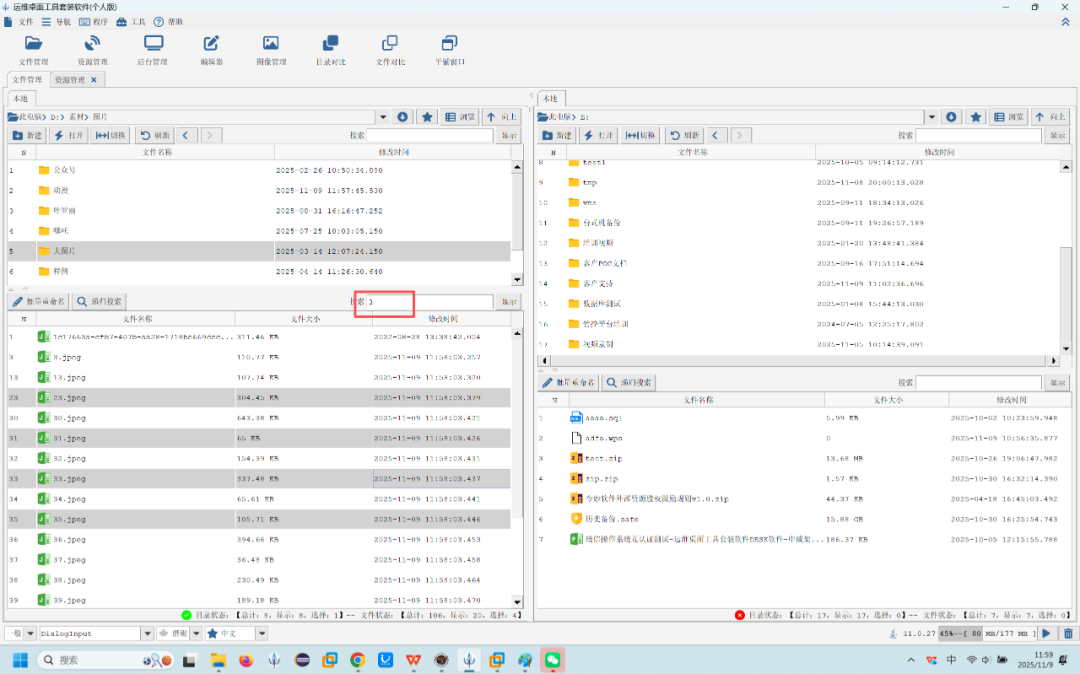
Task: Open Firefox from the taskbar
Action: pyautogui.click(x=246, y=660)
